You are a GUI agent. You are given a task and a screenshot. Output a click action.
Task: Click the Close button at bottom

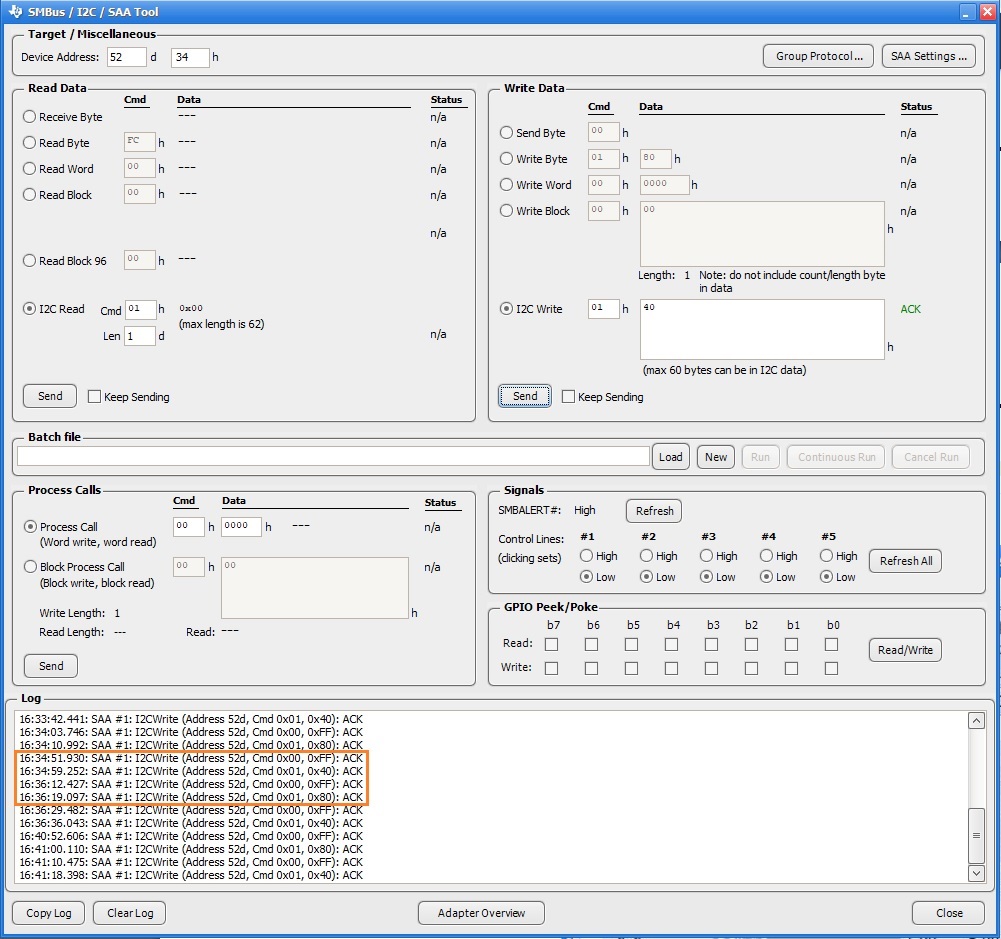[949, 913]
